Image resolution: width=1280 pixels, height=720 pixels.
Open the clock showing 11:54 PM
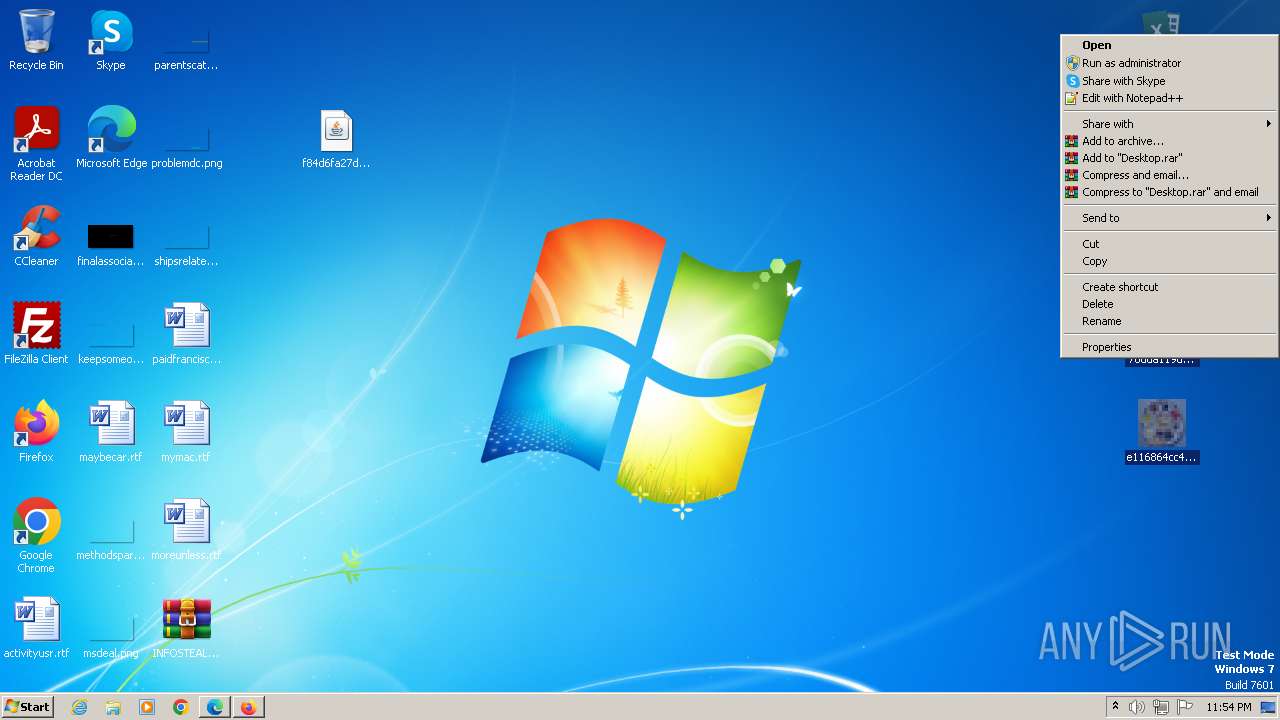click(x=1229, y=707)
